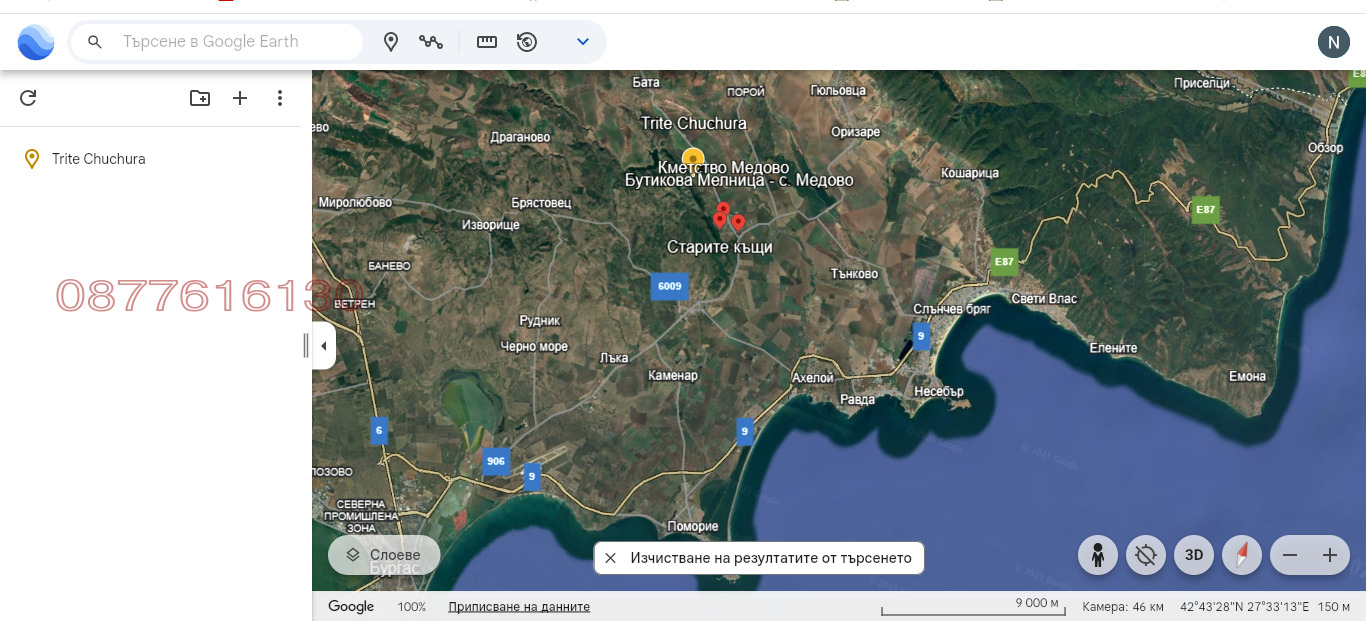This screenshot has width=1366, height=621.
Task: Open the Припсиване на данните attribution link
Action: 519,606
